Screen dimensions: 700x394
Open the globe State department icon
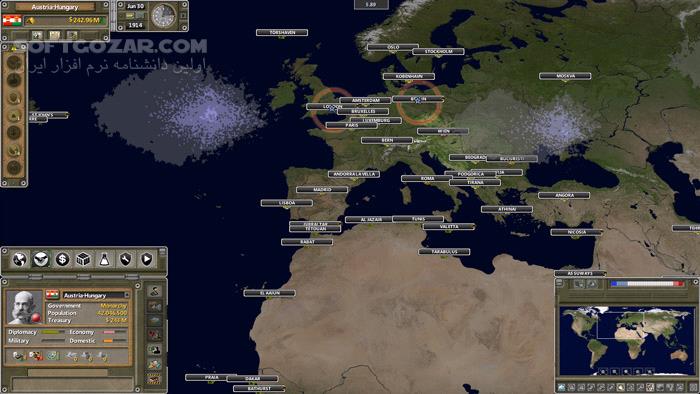click(x=19, y=259)
